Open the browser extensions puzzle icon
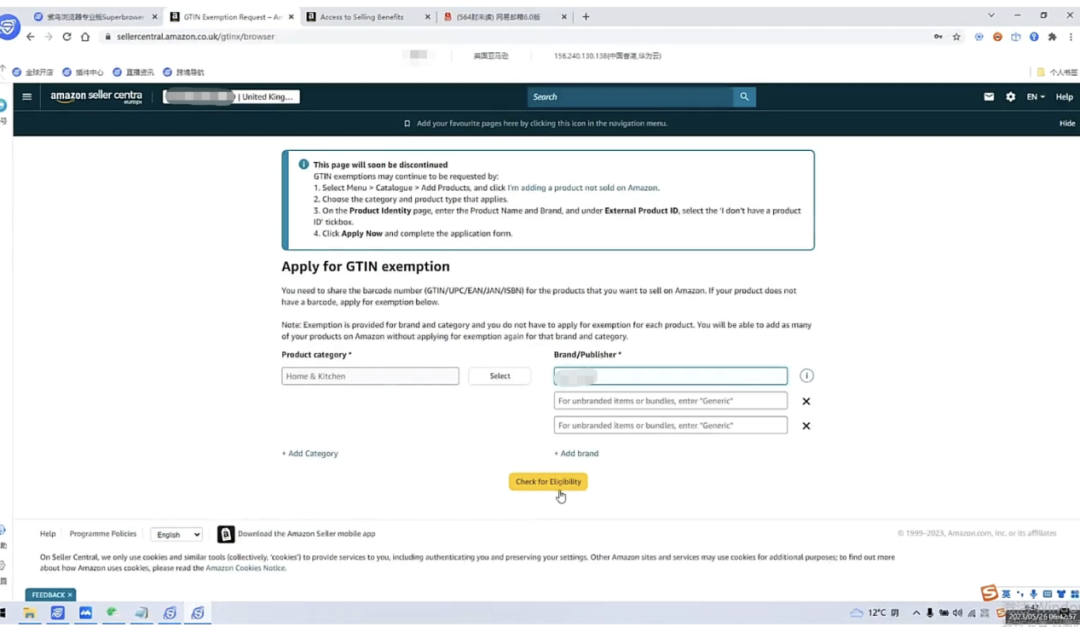The image size is (1080, 627). click(x=1052, y=37)
